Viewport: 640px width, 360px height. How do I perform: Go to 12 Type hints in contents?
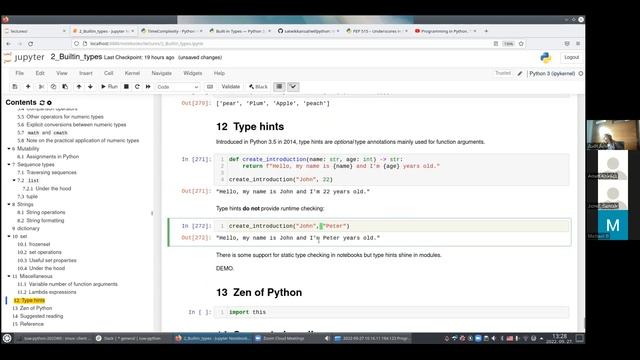click(29, 300)
